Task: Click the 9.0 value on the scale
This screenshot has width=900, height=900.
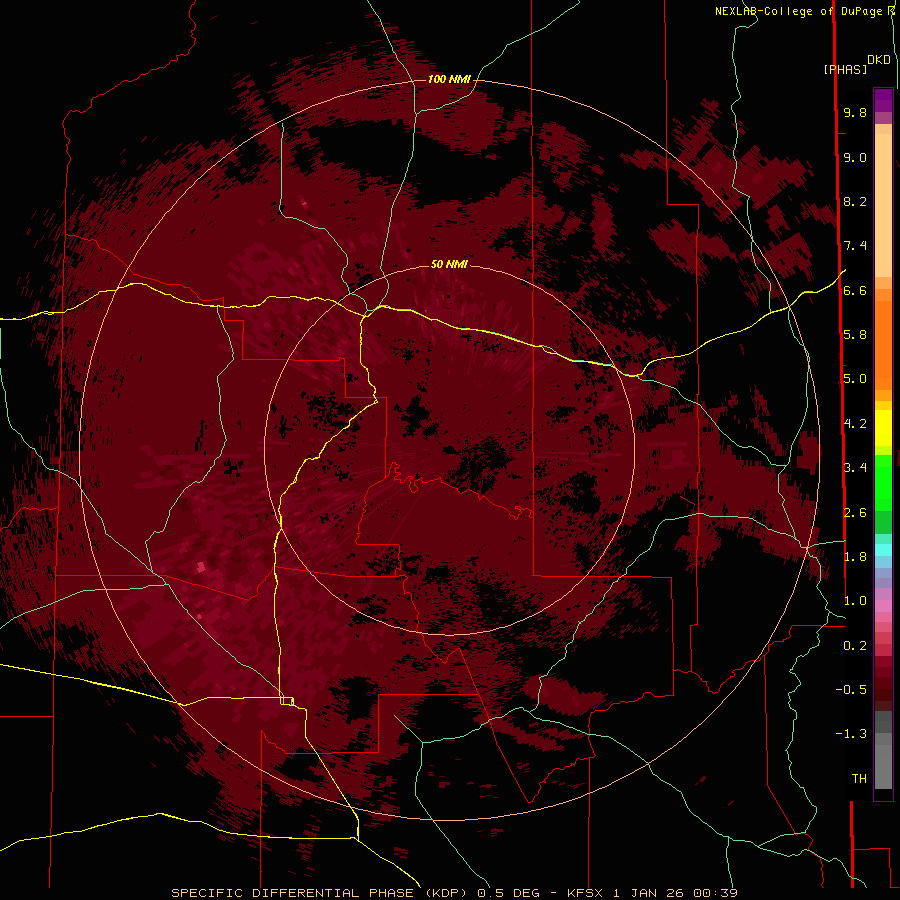Action: [x=855, y=158]
